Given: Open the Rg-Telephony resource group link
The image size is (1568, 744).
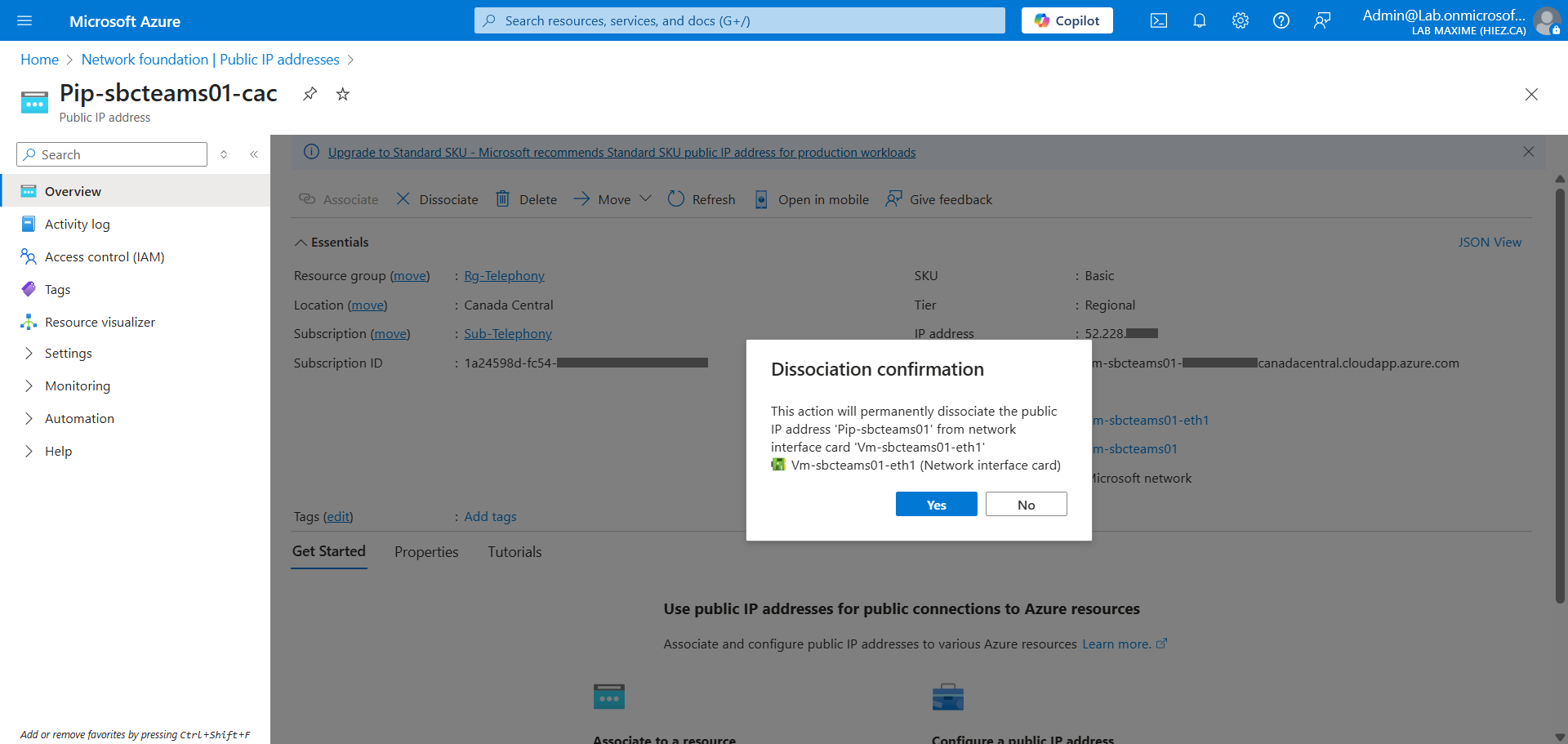Looking at the screenshot, I should click(504, 276).
